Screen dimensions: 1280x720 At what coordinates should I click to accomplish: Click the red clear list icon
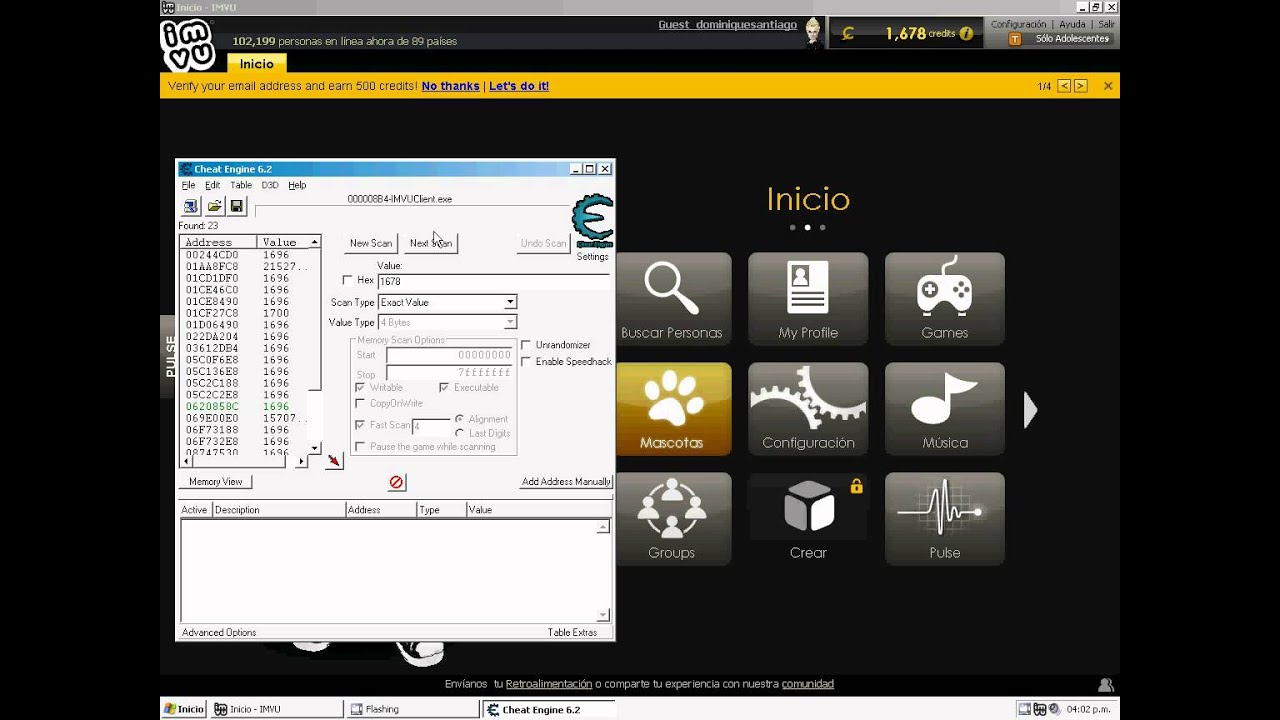(x=396, y=482)
